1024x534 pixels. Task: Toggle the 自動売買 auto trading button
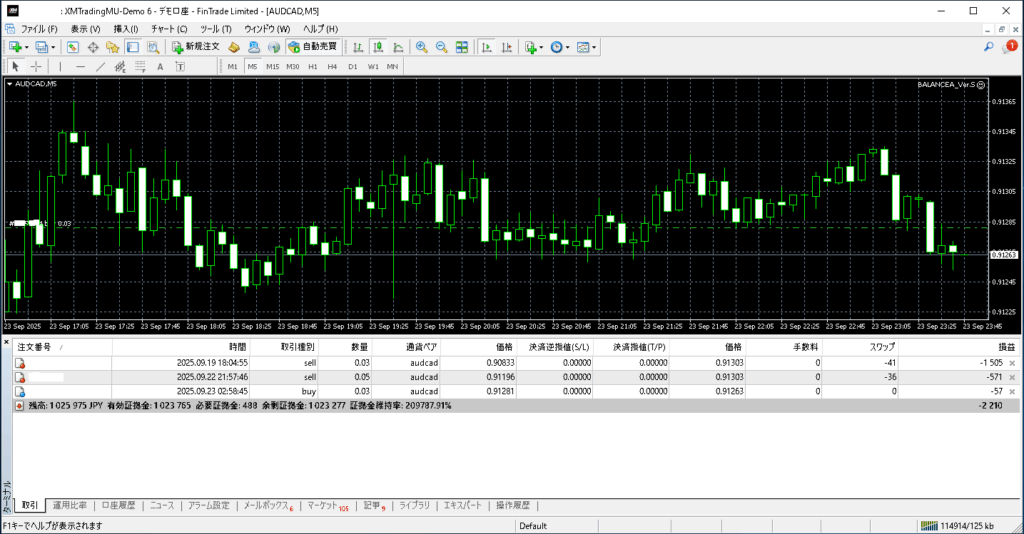tap(312, 47)
